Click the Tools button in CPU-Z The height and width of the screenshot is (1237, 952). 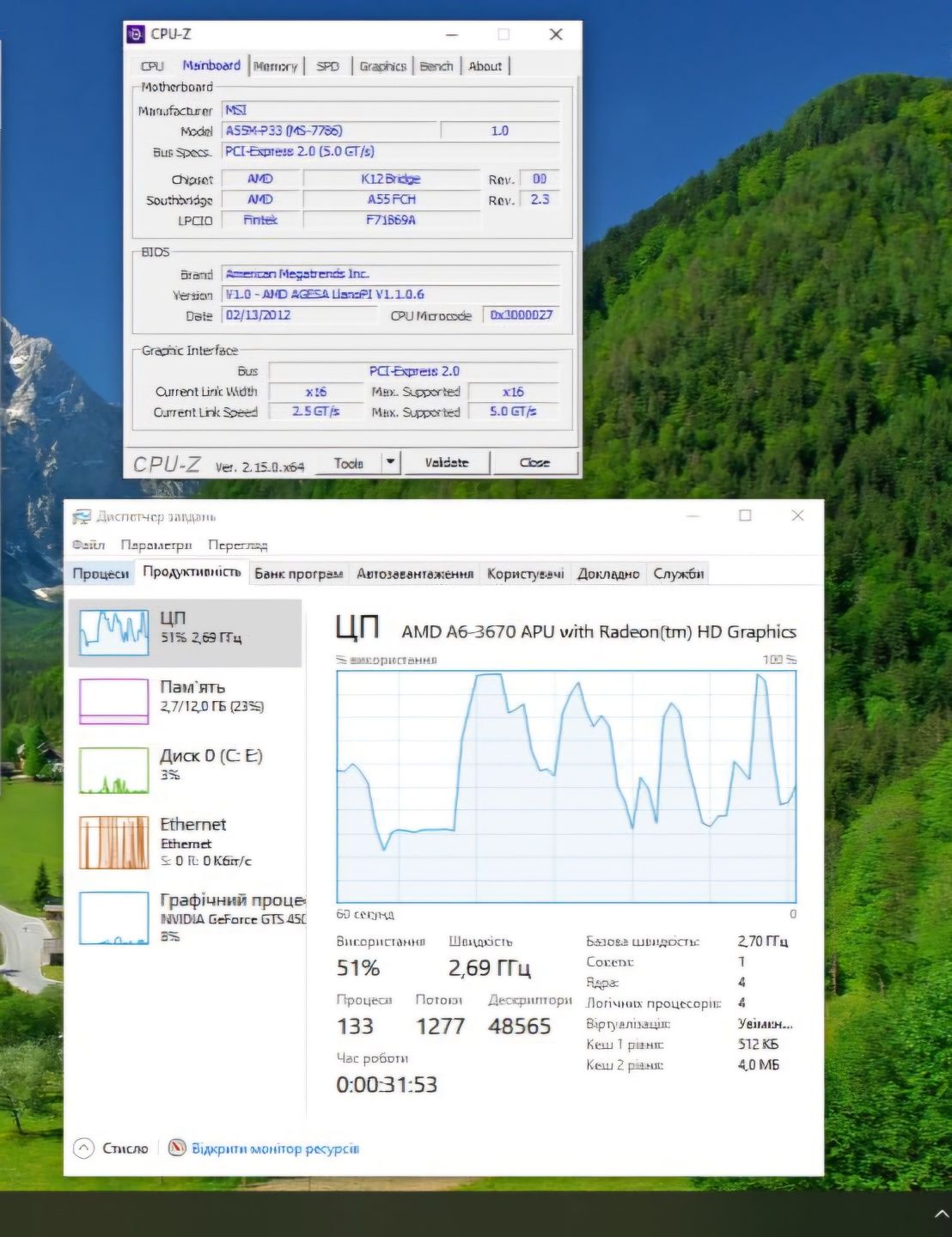(x=348, y=463)
